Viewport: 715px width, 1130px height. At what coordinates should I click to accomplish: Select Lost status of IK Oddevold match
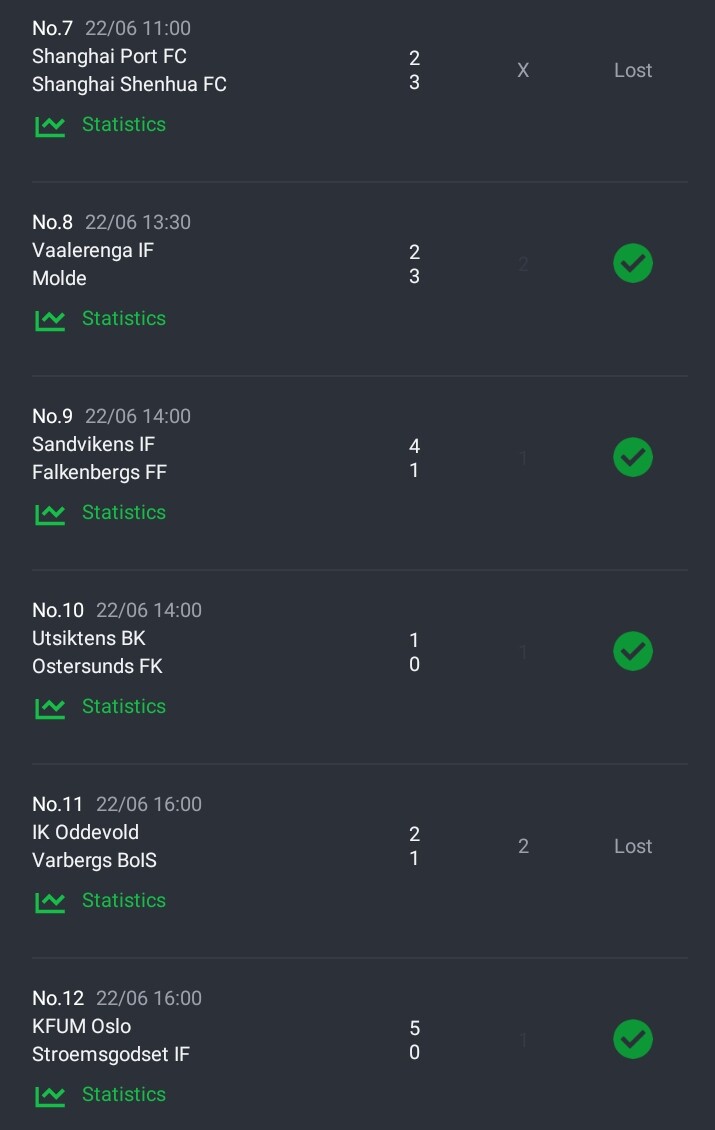[633, 846]
